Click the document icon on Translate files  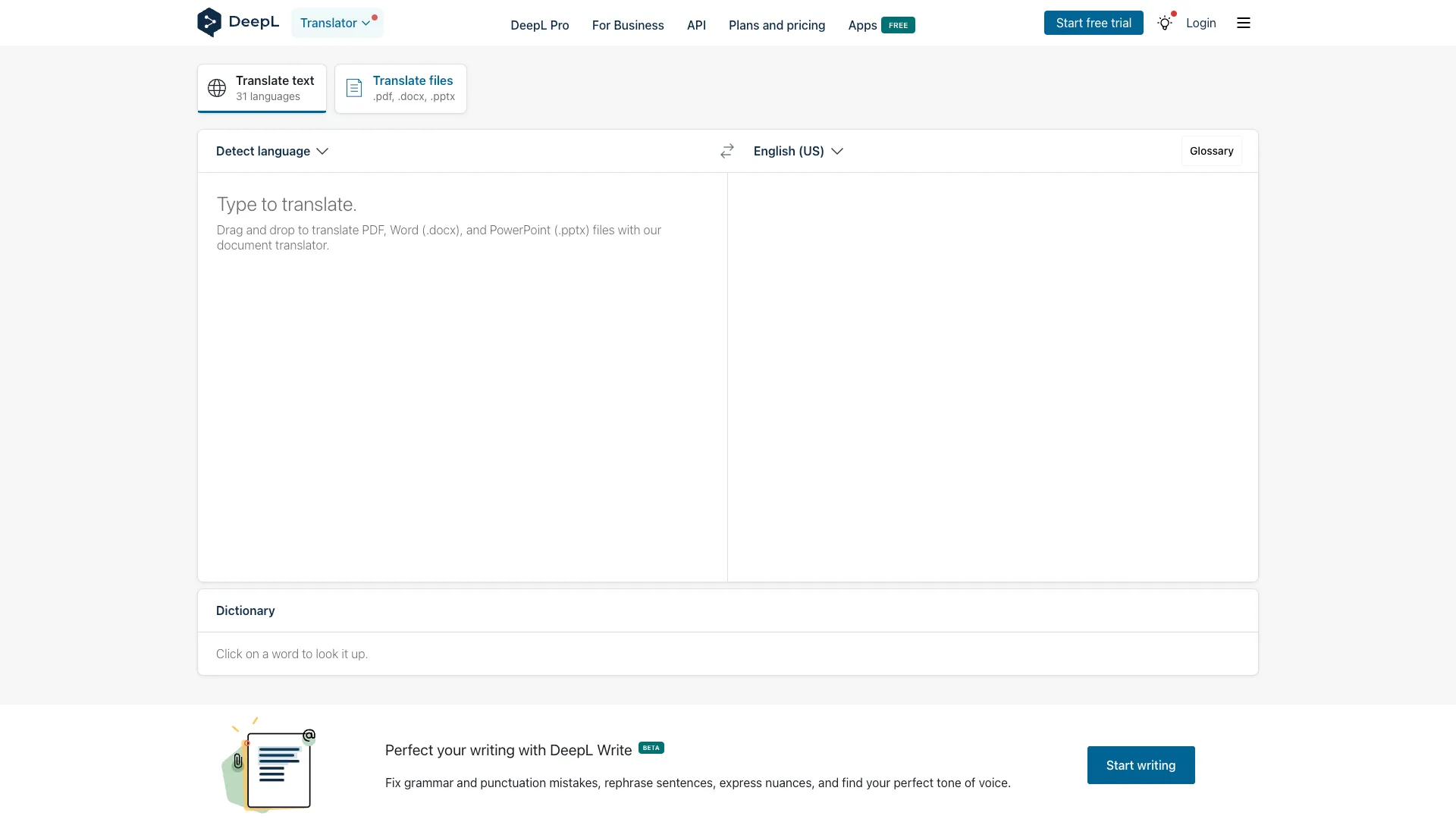click(x=353, y=88)
